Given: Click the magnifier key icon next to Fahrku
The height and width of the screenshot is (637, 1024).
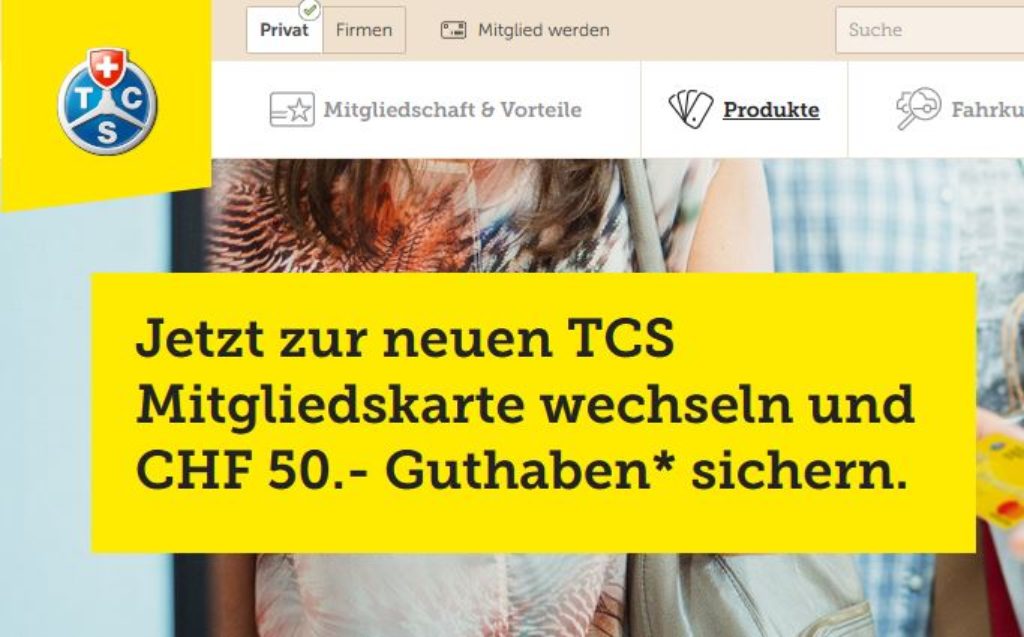Looking at the screenshot, I should [918, 108].
